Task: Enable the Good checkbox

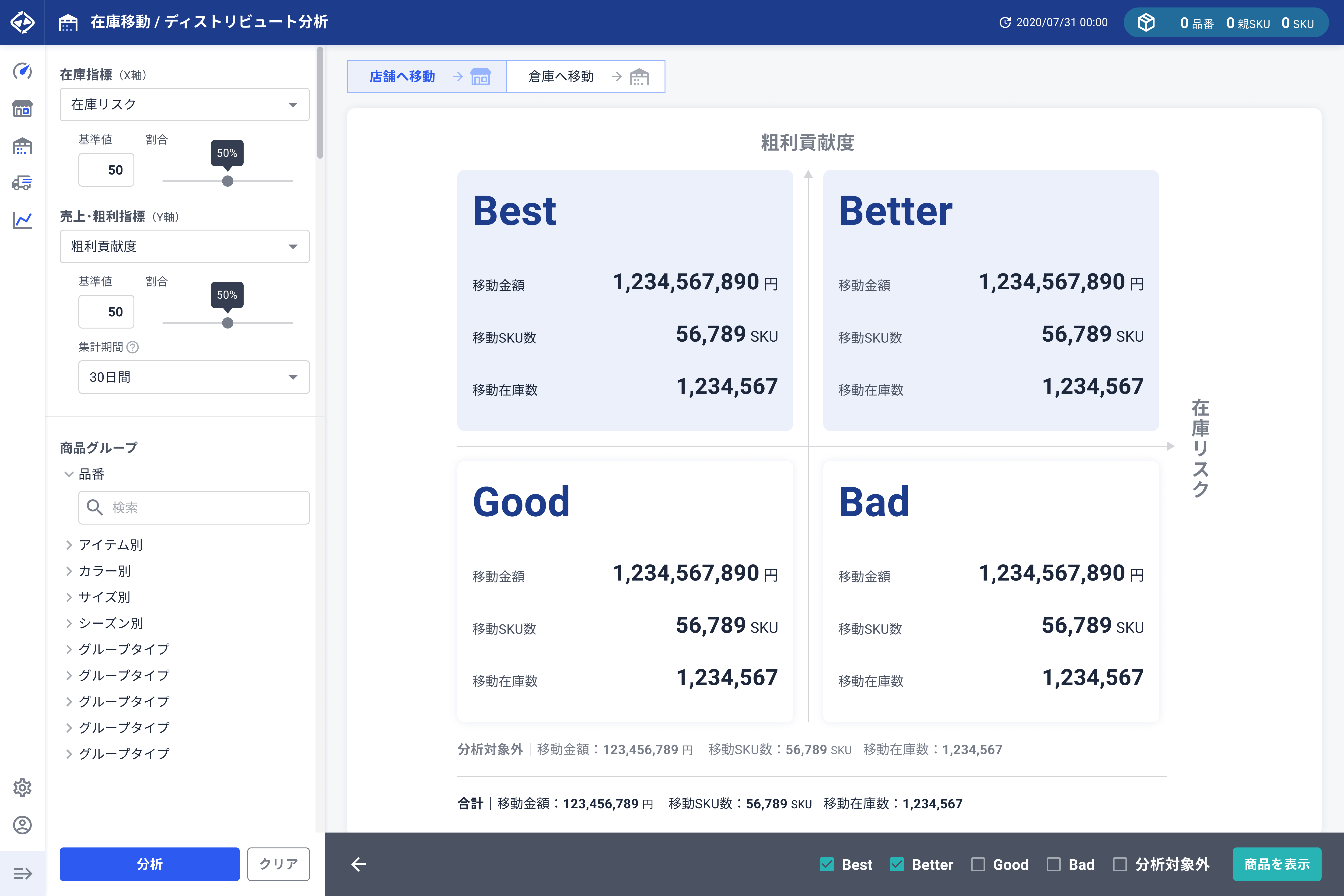Action: tap(978, 864)
